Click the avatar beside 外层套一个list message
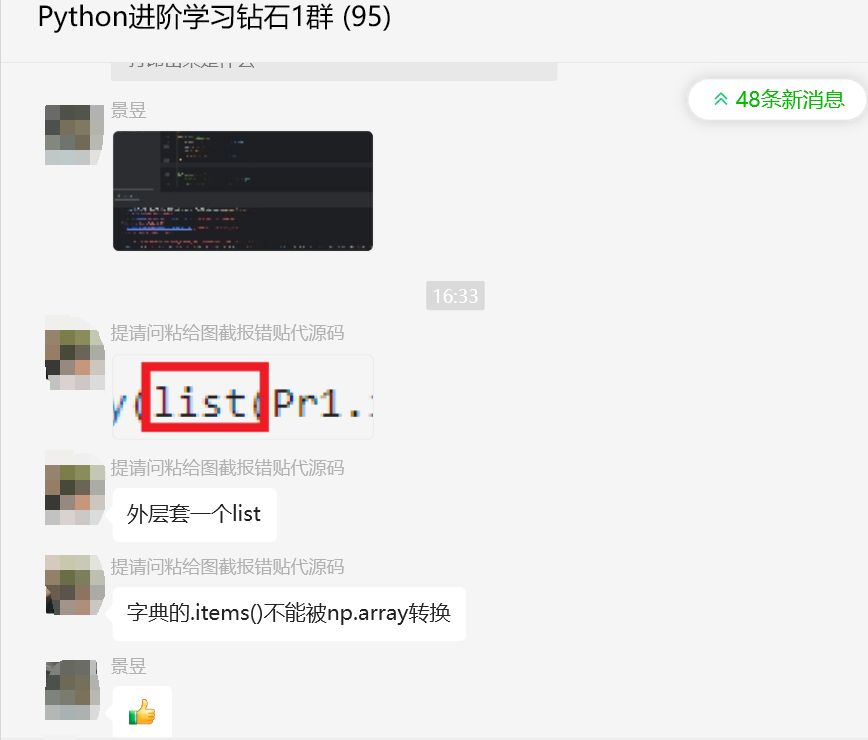868x740 pixels. [74, 495]
